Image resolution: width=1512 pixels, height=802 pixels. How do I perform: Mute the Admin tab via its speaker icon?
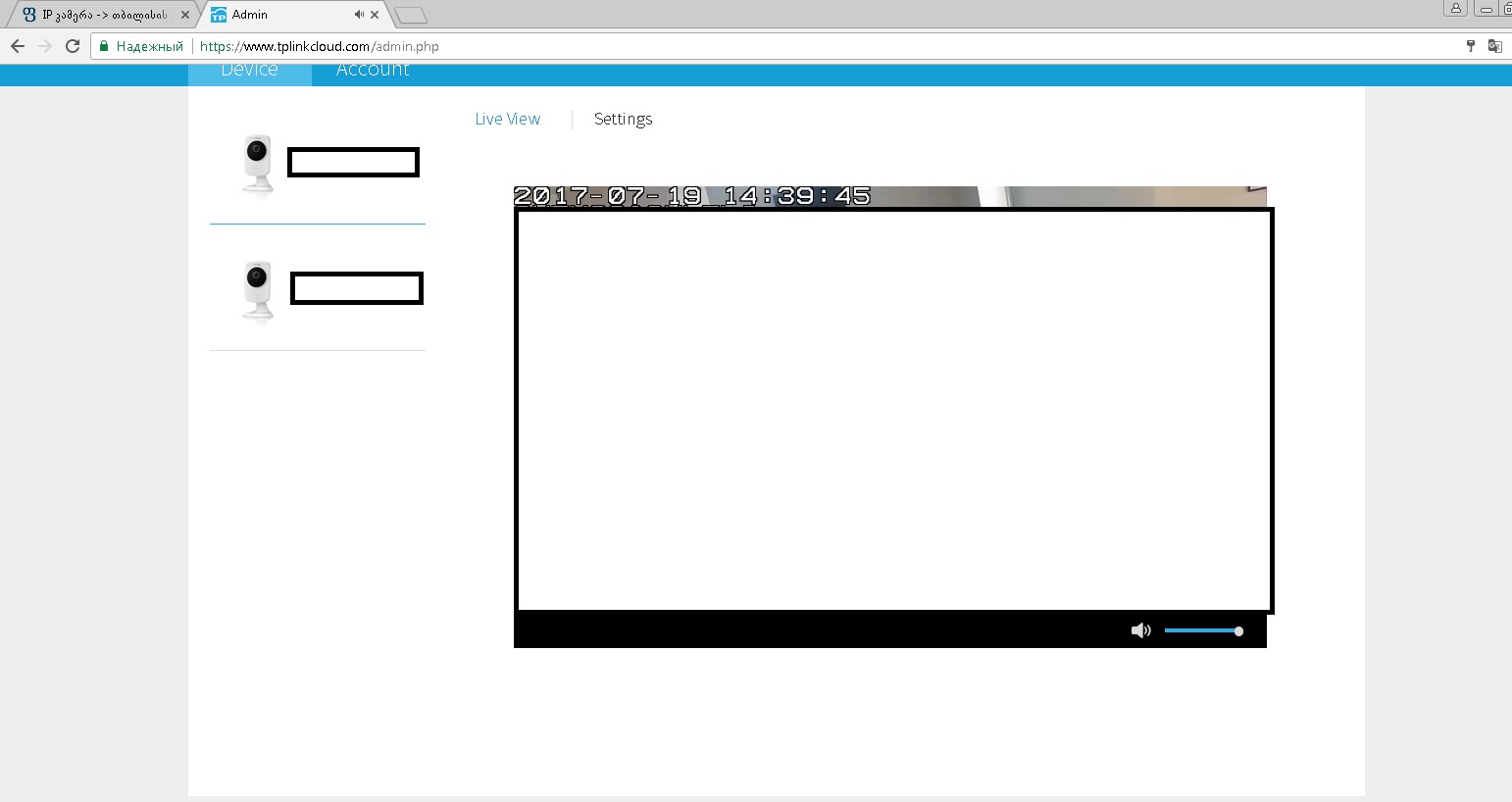(359, 15)
